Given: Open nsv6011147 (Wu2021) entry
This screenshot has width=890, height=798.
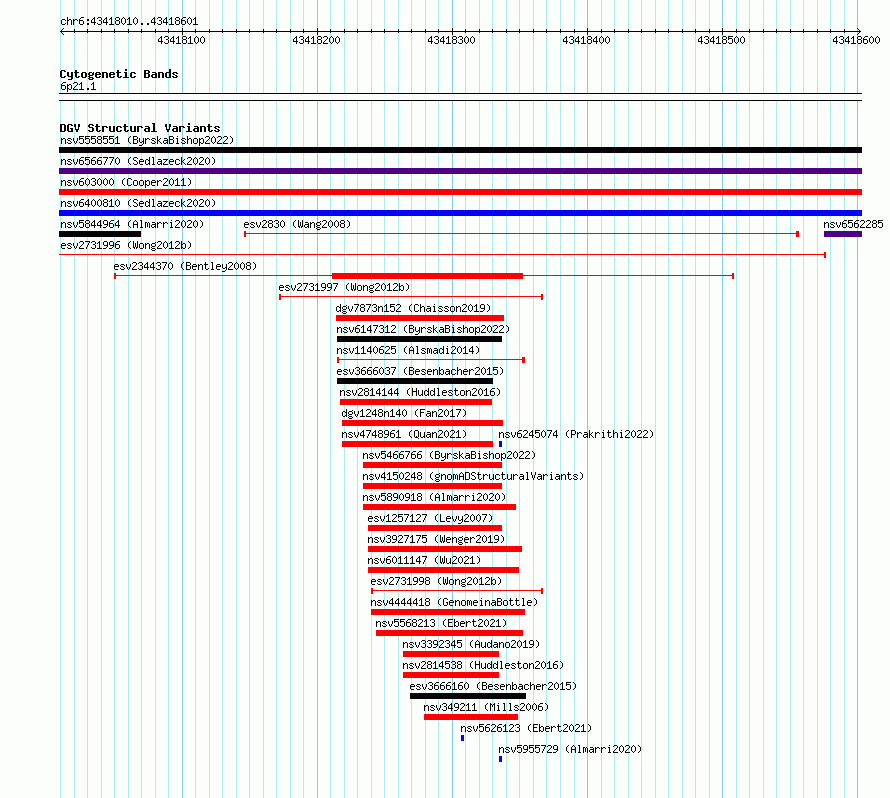Looking at the screenshot, I should (x=424, y=560).
